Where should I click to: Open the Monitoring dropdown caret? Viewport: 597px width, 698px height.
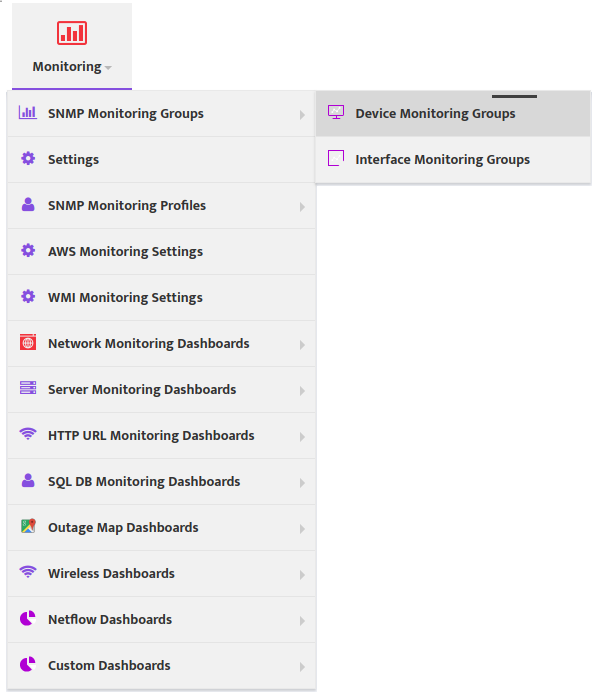108,68
